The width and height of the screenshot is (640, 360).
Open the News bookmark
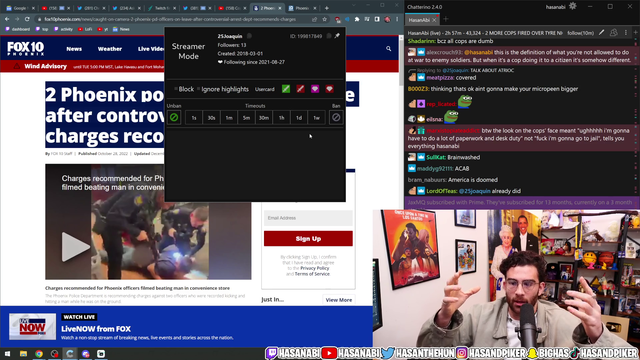point(121,29)
